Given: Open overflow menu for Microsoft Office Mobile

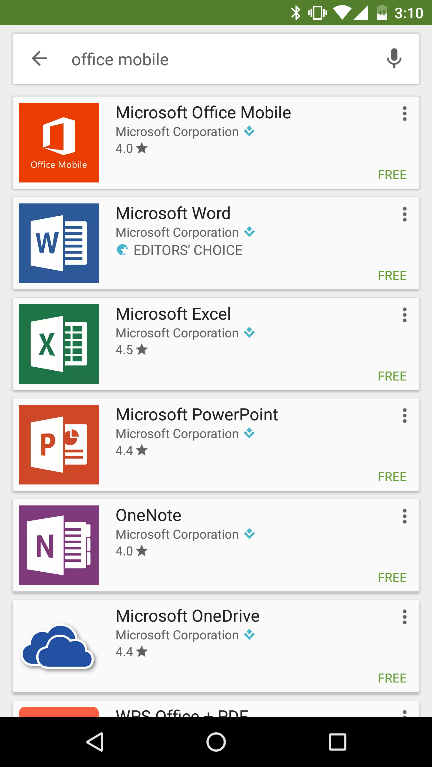Looking at the screenshot, I should 405,113.
